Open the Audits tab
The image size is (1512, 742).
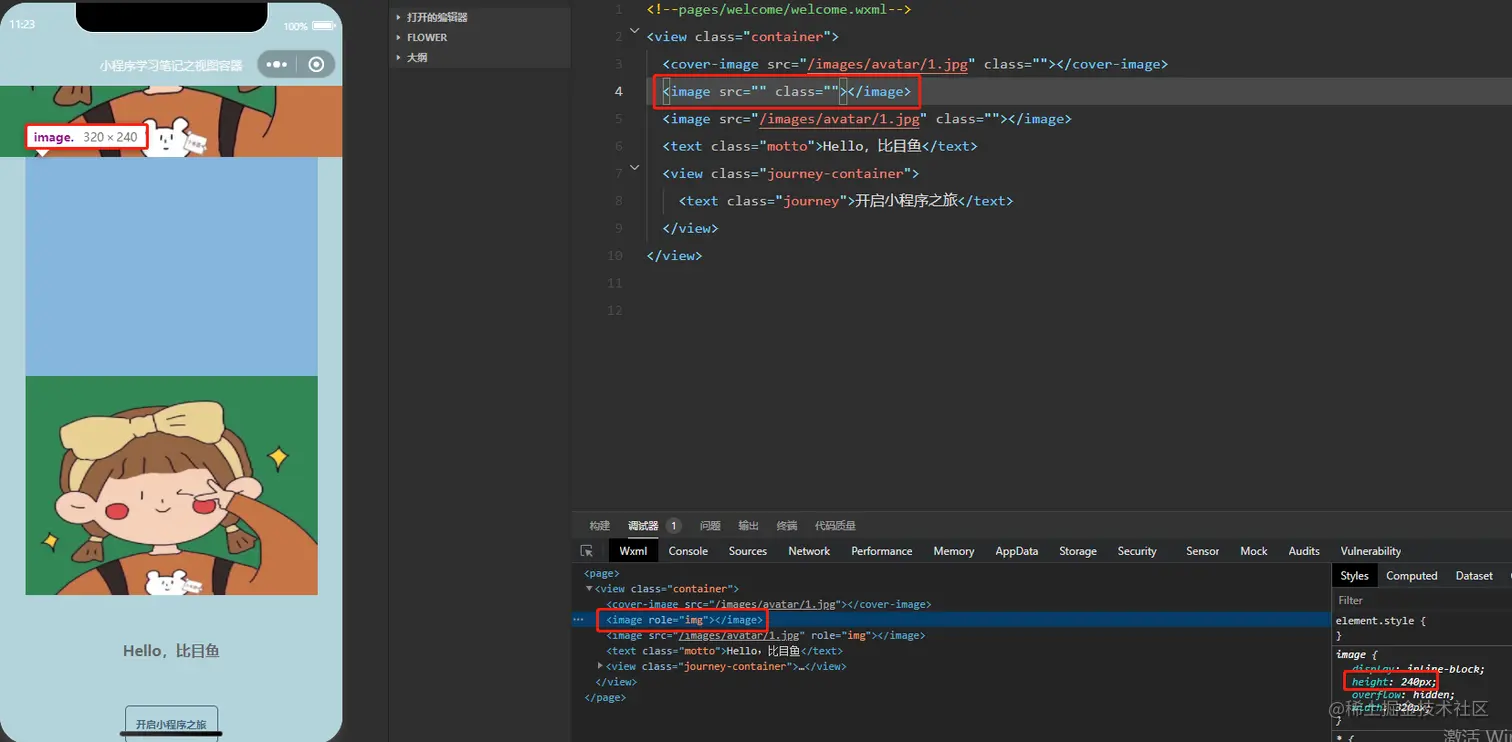point(1304,551)
